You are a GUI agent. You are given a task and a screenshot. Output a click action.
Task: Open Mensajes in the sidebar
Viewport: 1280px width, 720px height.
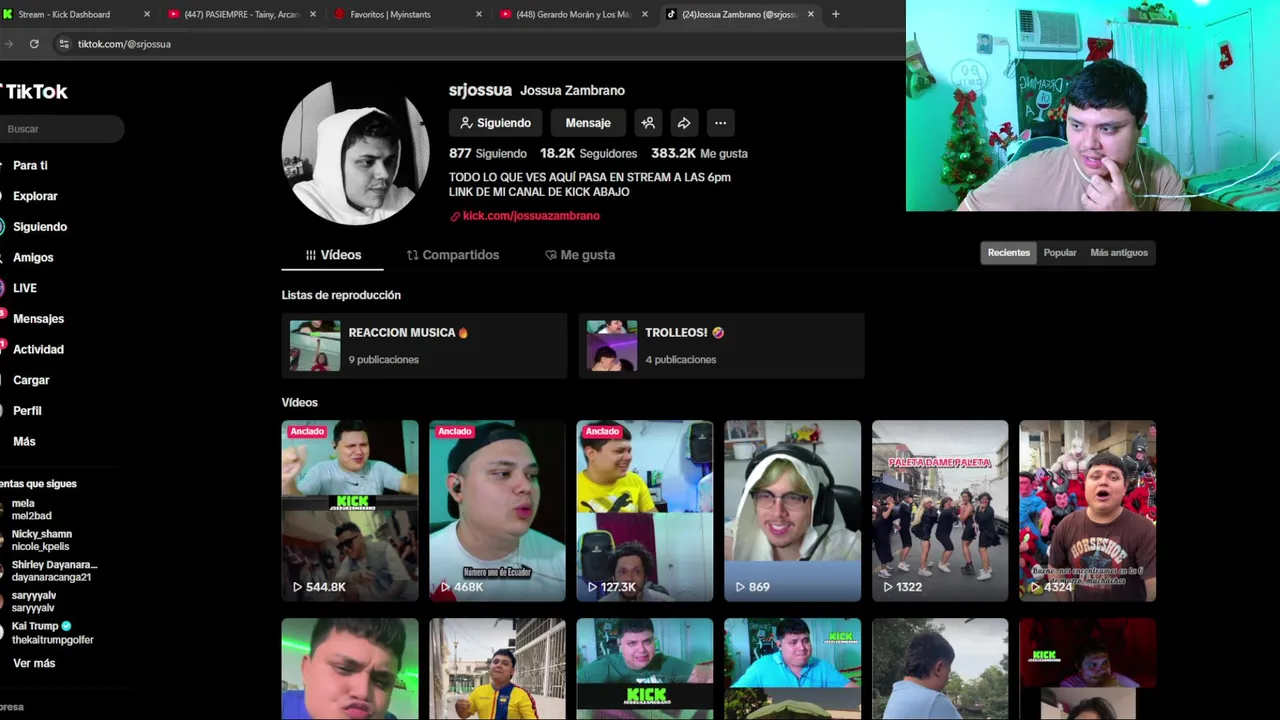click(x=38, y=319)
